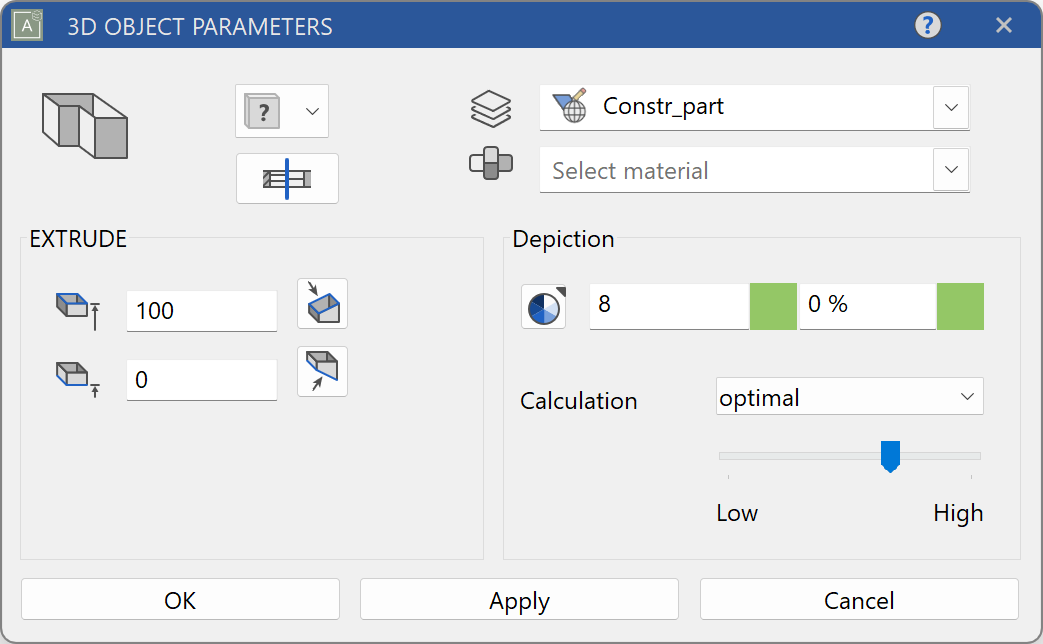Click the hatch pattern button below the question mark dropdown
The height and width of the screenshot is (644, 1043).
(x=287, y=178)
